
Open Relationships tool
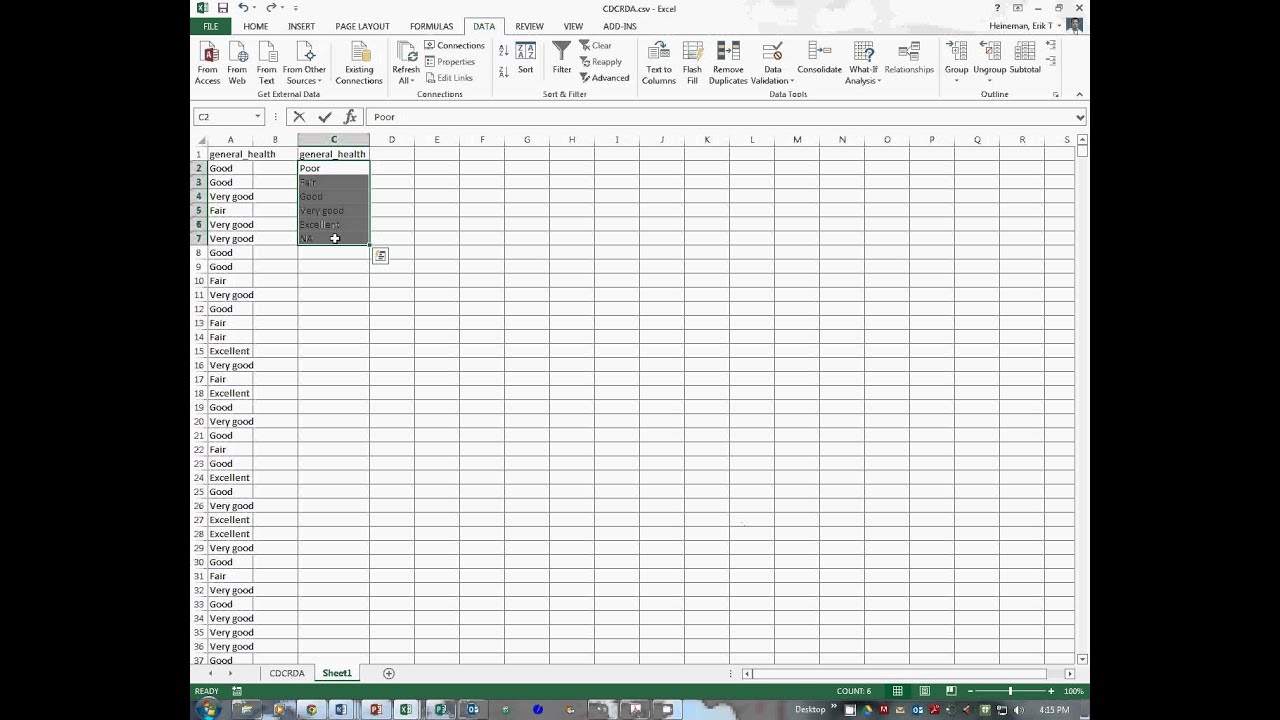coord(909,58)
